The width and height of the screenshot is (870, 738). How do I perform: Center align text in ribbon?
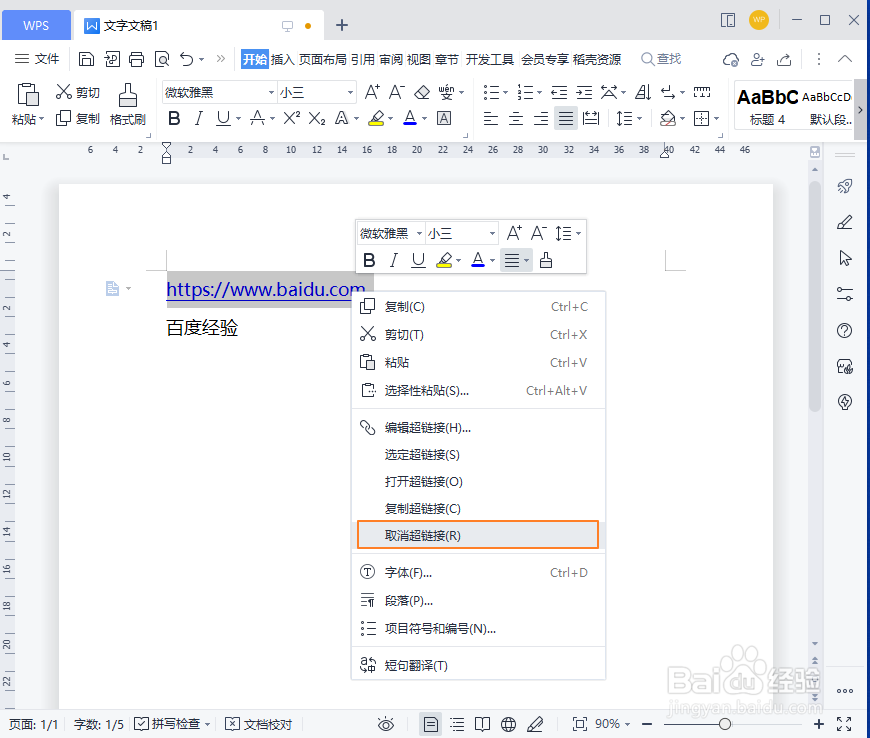tap(516, 118)
